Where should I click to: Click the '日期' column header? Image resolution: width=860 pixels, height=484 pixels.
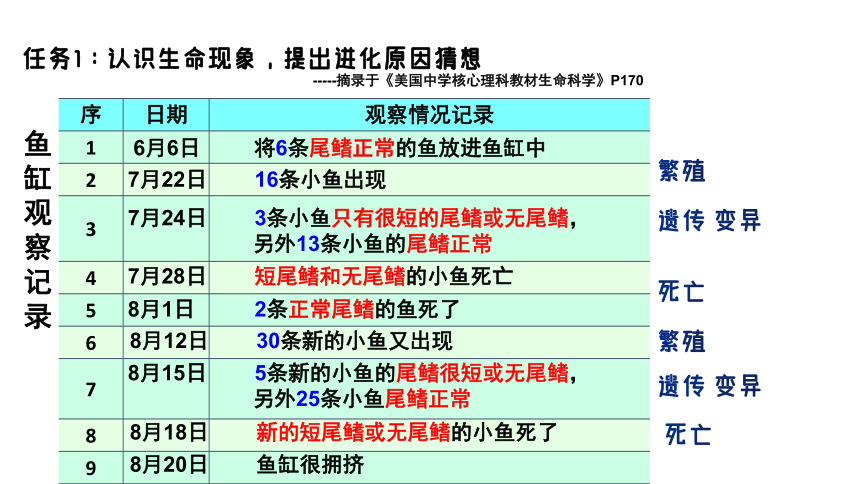click(x=166, y=115)
